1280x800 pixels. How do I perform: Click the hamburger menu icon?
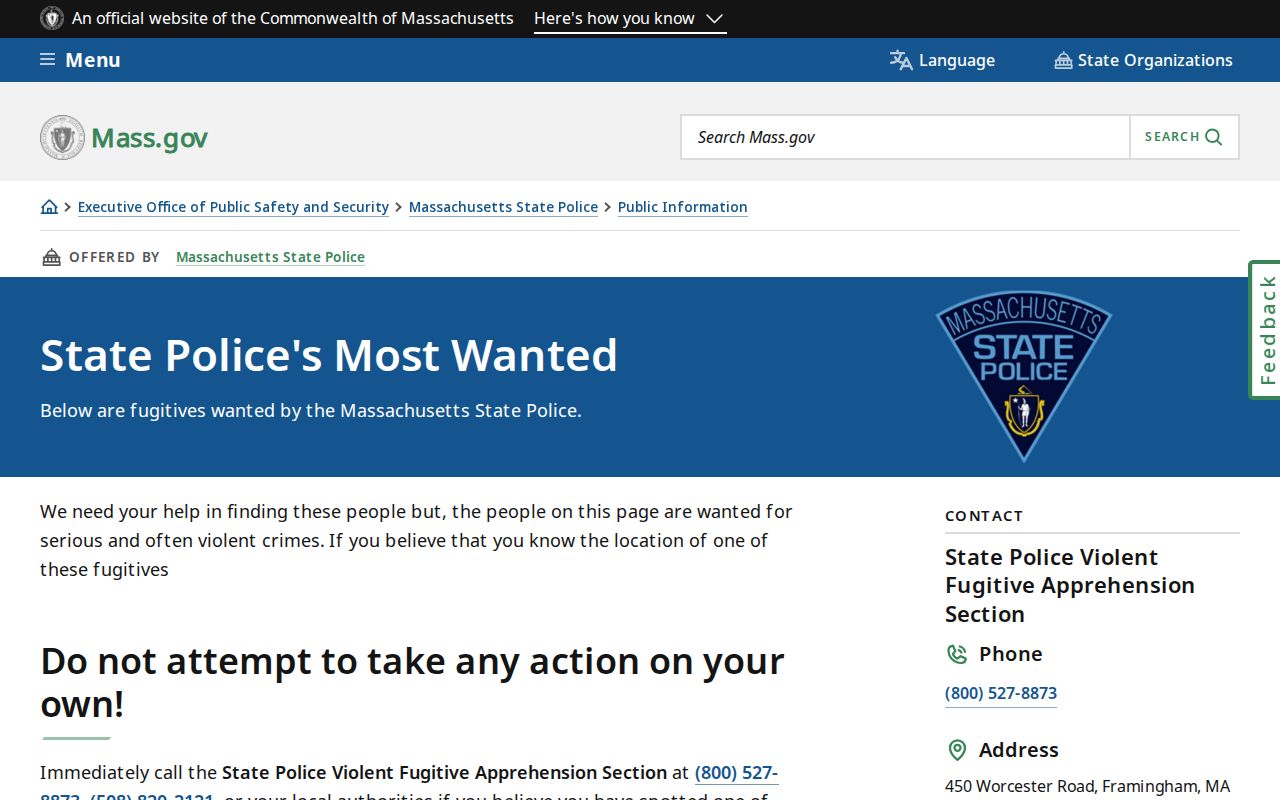47,60
